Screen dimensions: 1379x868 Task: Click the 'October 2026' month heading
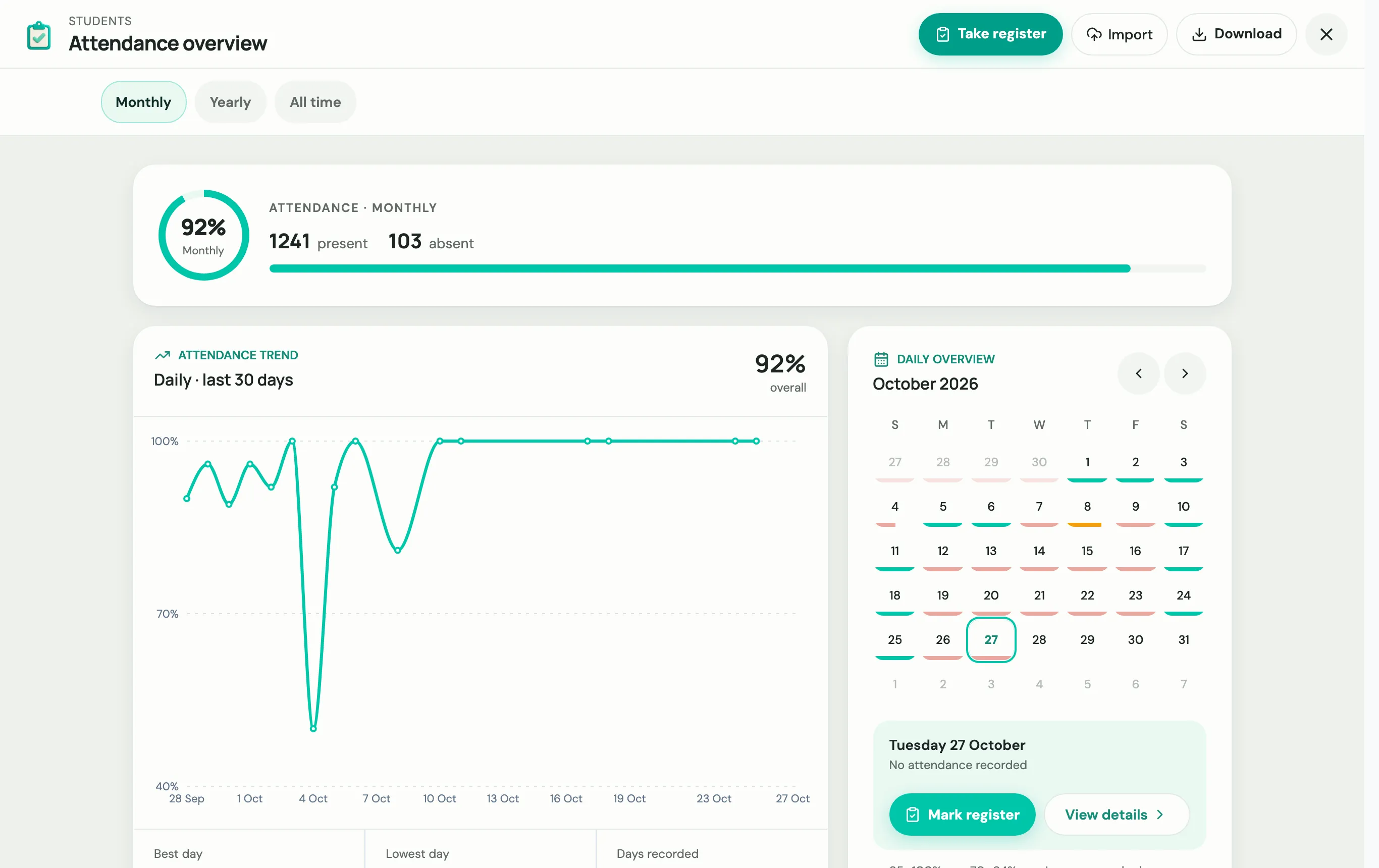tap(925, 384)
